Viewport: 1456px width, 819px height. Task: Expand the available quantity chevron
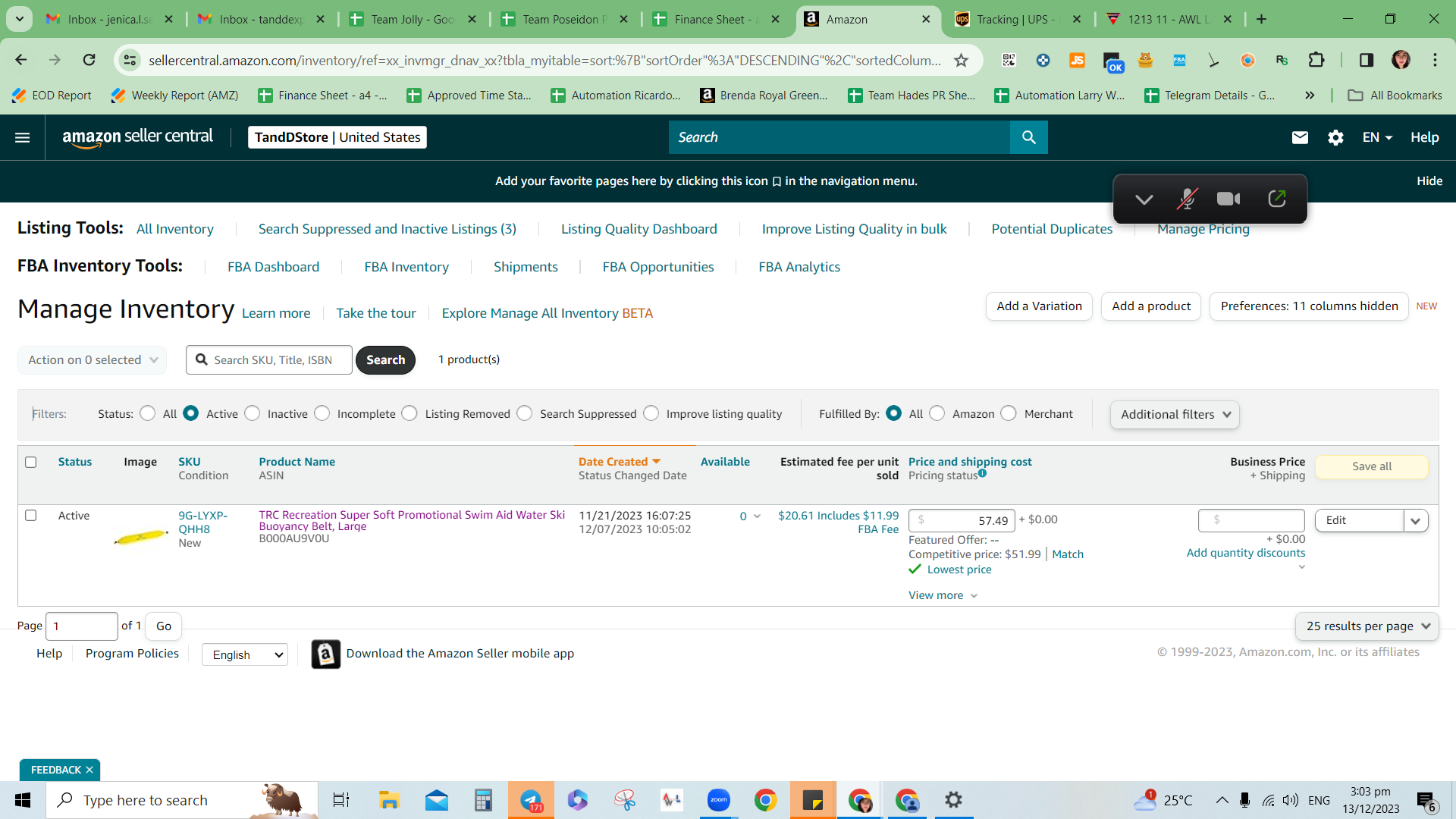757,516
